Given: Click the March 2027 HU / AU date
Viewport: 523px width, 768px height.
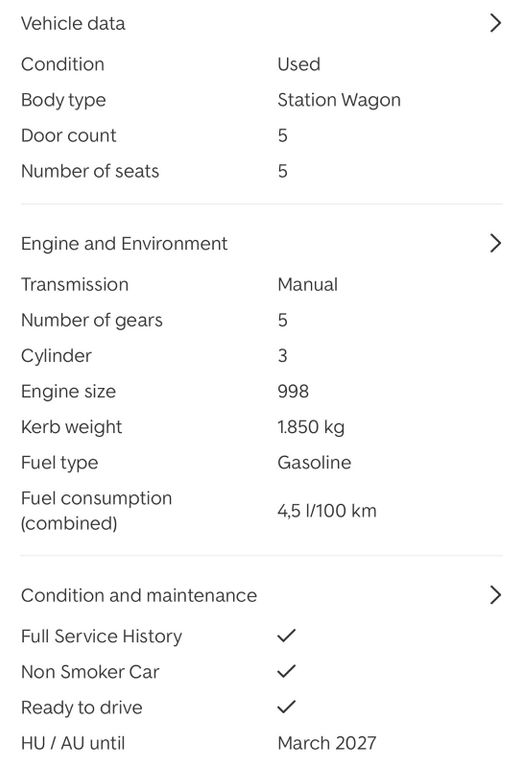Looking at the screenshot, I should coord(327,743).
